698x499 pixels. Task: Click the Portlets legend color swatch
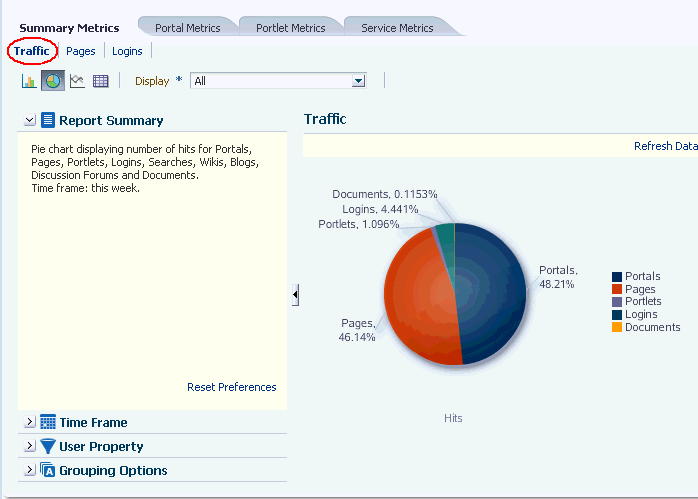[617, 302]
